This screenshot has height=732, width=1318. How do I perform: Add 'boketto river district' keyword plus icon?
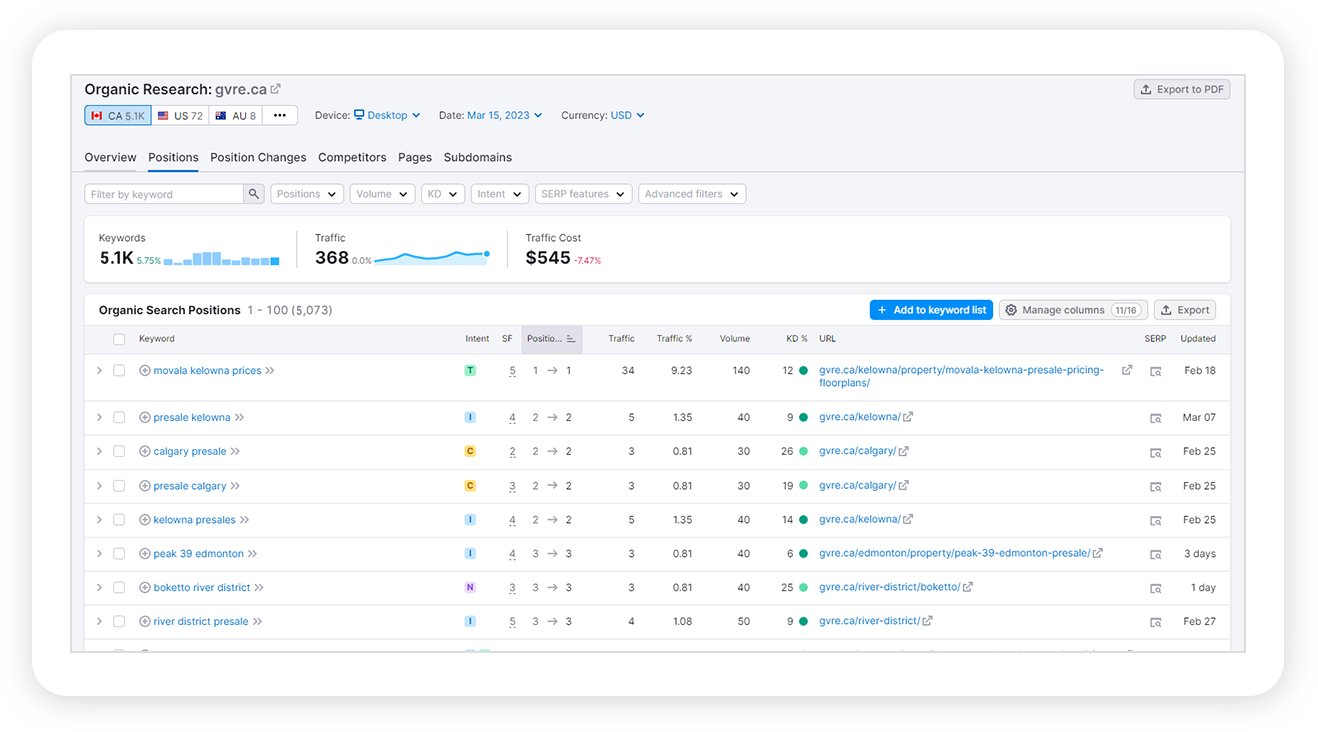click(x=145, y=587)
